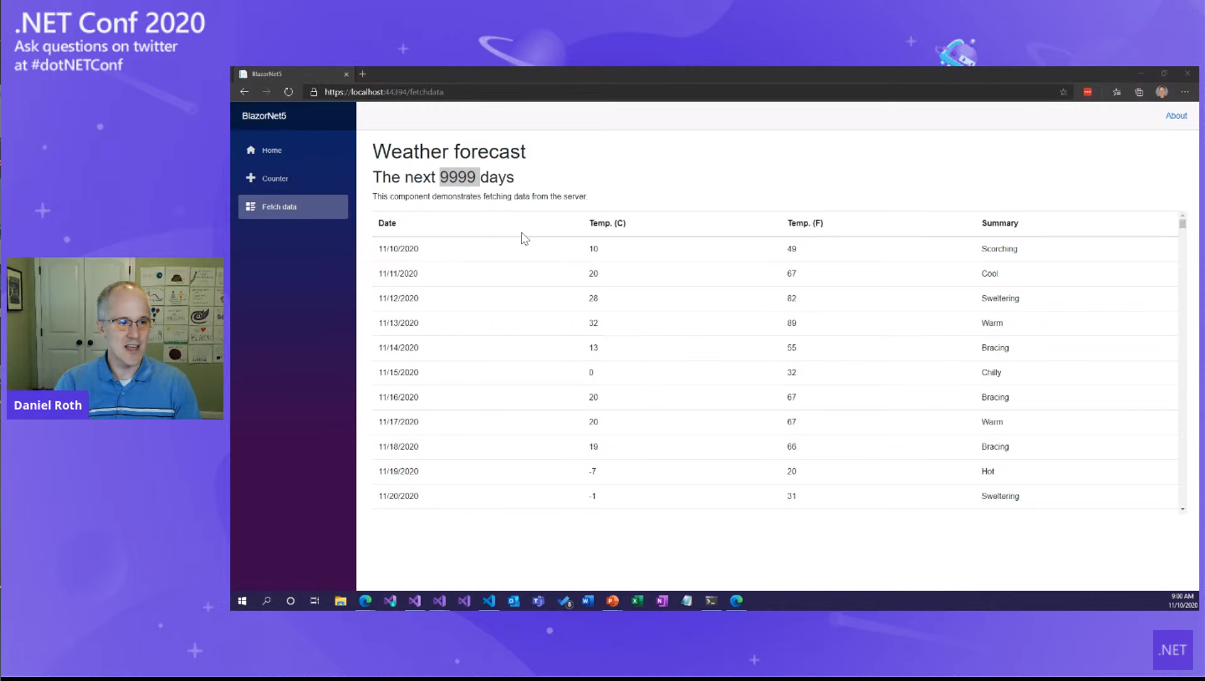Open Task View on the taskbar
The image size is (1205, 681).
coord(314,601)
